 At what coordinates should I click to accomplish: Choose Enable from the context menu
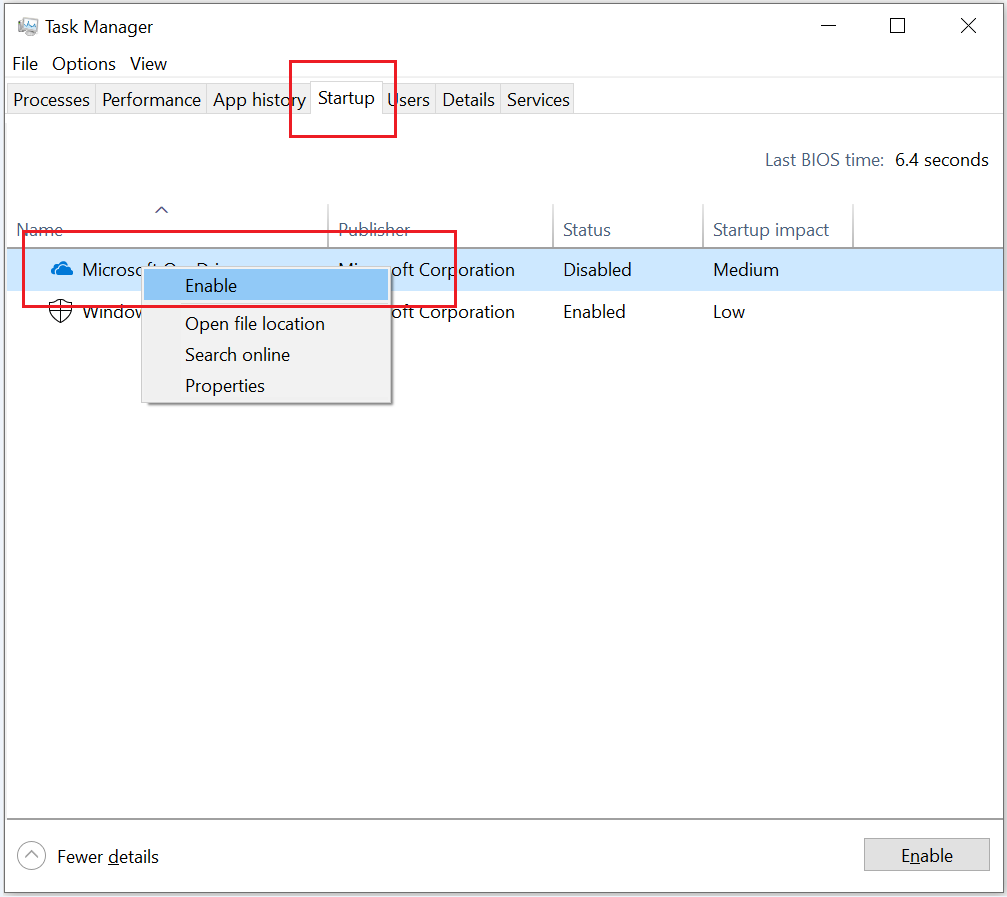coord(211,286)
